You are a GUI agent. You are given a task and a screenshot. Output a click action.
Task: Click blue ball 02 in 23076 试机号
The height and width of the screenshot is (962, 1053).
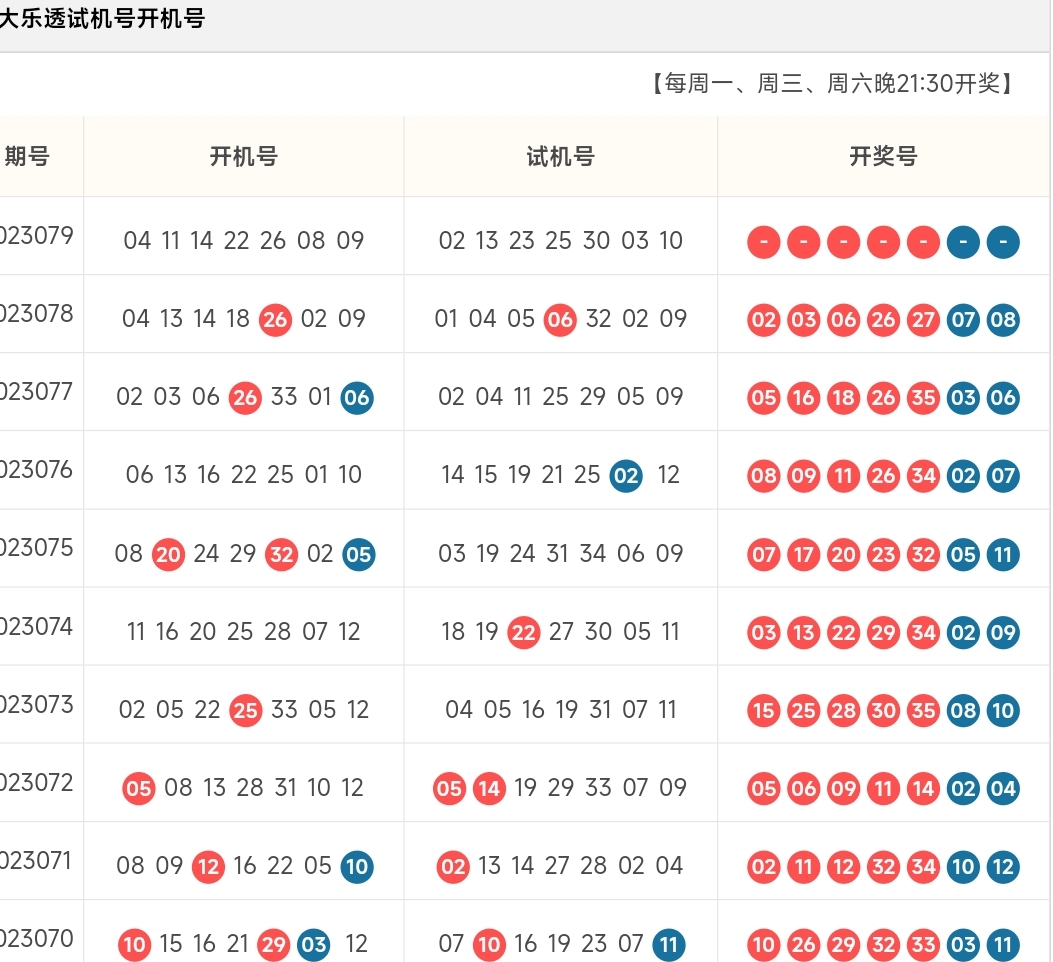point(626,476)
